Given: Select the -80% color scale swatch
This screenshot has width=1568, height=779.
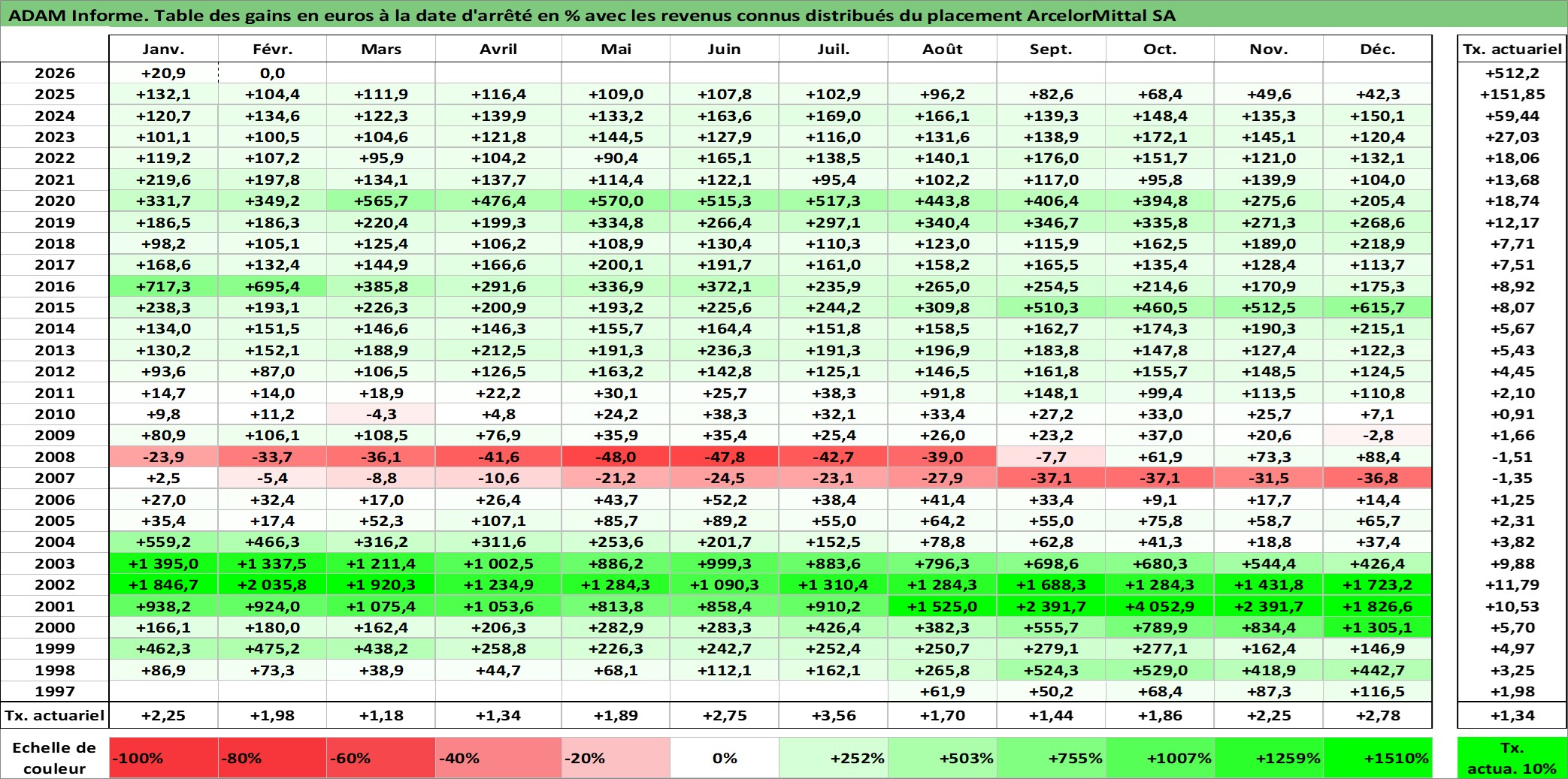Looking at the screenshot, I should pyautogui.click(x=272, y=757).
